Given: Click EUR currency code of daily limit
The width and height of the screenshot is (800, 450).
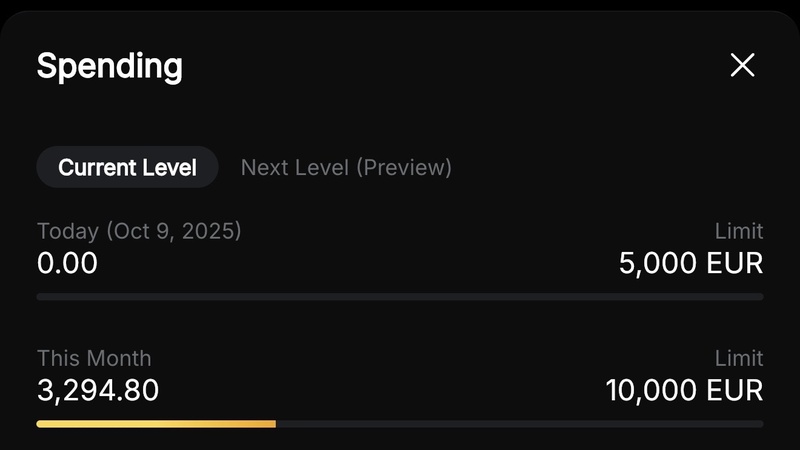Looking at the screenshot, I should pyautogui.click(x=735, y=263).
